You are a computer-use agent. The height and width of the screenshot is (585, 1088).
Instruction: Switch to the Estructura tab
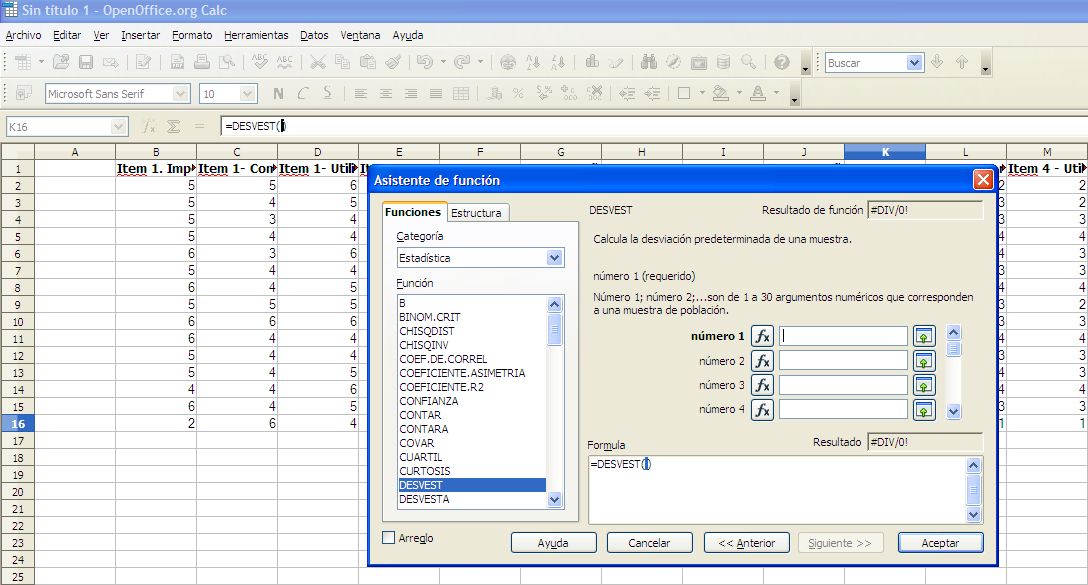pyautogui.click(x=477, y=213)
